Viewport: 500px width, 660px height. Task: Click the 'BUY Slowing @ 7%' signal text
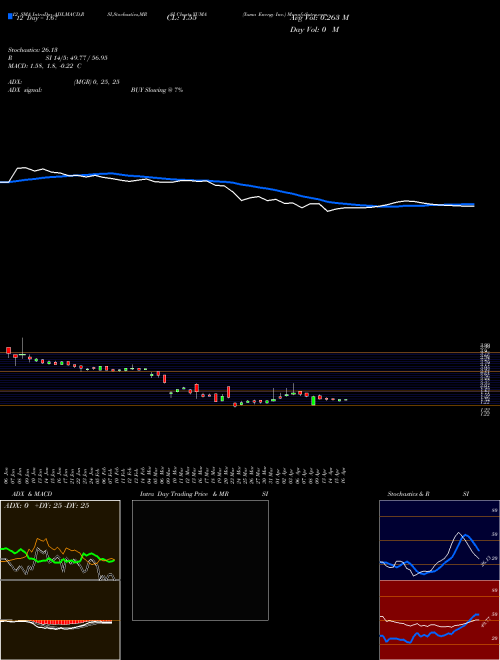coord(157,90)
